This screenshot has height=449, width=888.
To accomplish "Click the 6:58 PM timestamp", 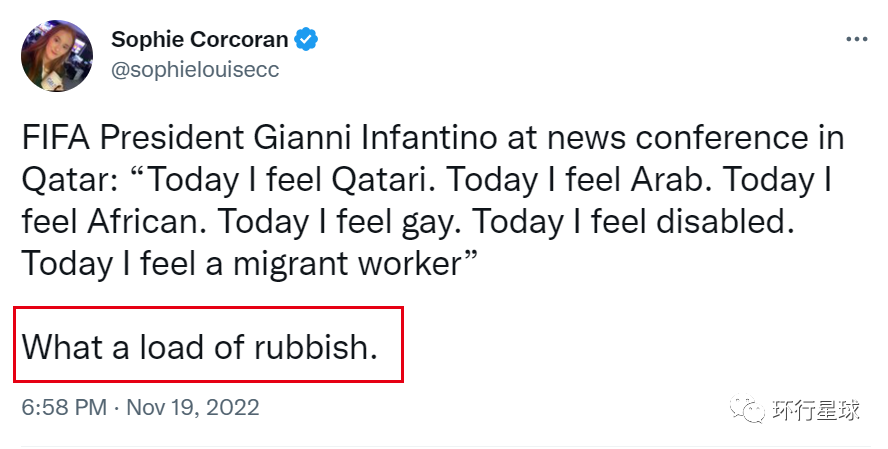I will point(64,408).
